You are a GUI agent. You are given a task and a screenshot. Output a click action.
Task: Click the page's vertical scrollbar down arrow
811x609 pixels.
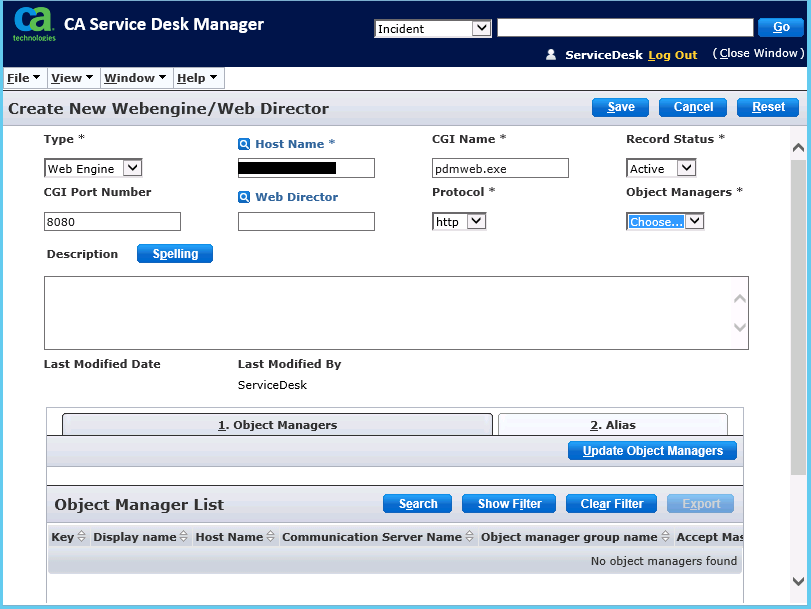798,581
